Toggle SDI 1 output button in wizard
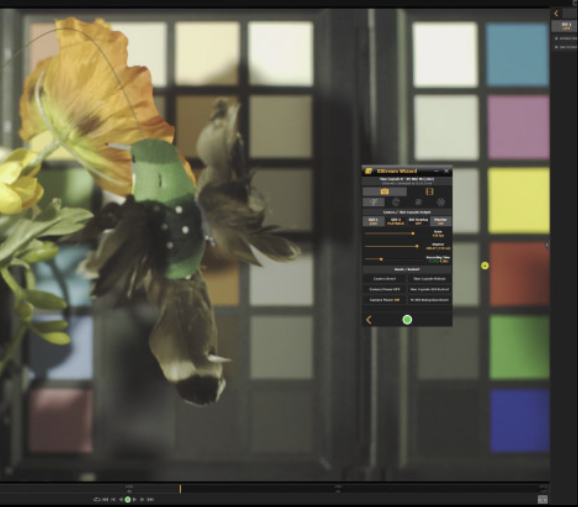This screenshot has height=507, width=578. (x=373, y=221)
